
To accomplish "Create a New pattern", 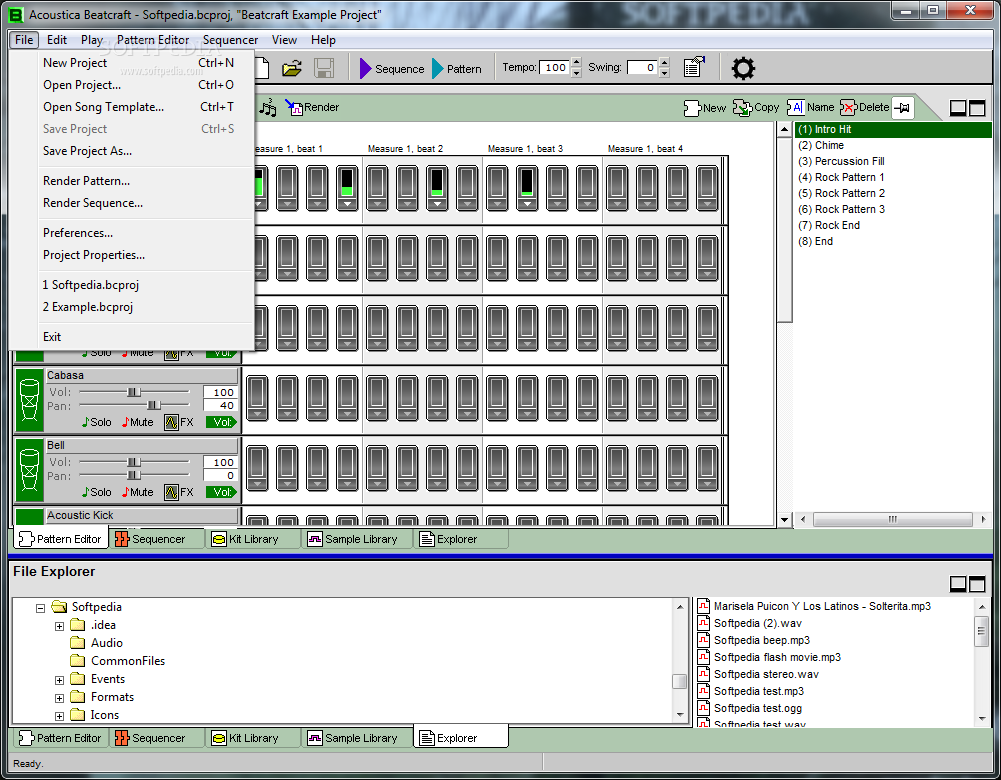I will 705,108.
